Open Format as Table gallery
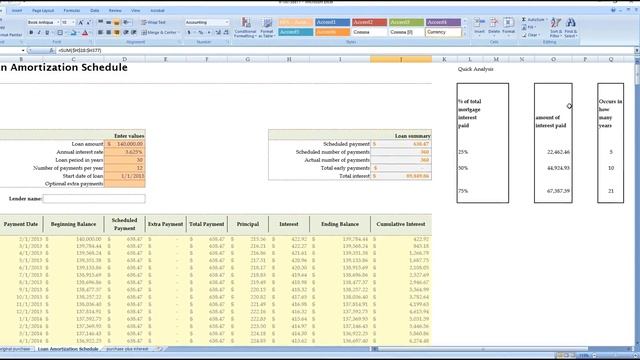Viewport: 640px width, 360px height. [267, 28]
